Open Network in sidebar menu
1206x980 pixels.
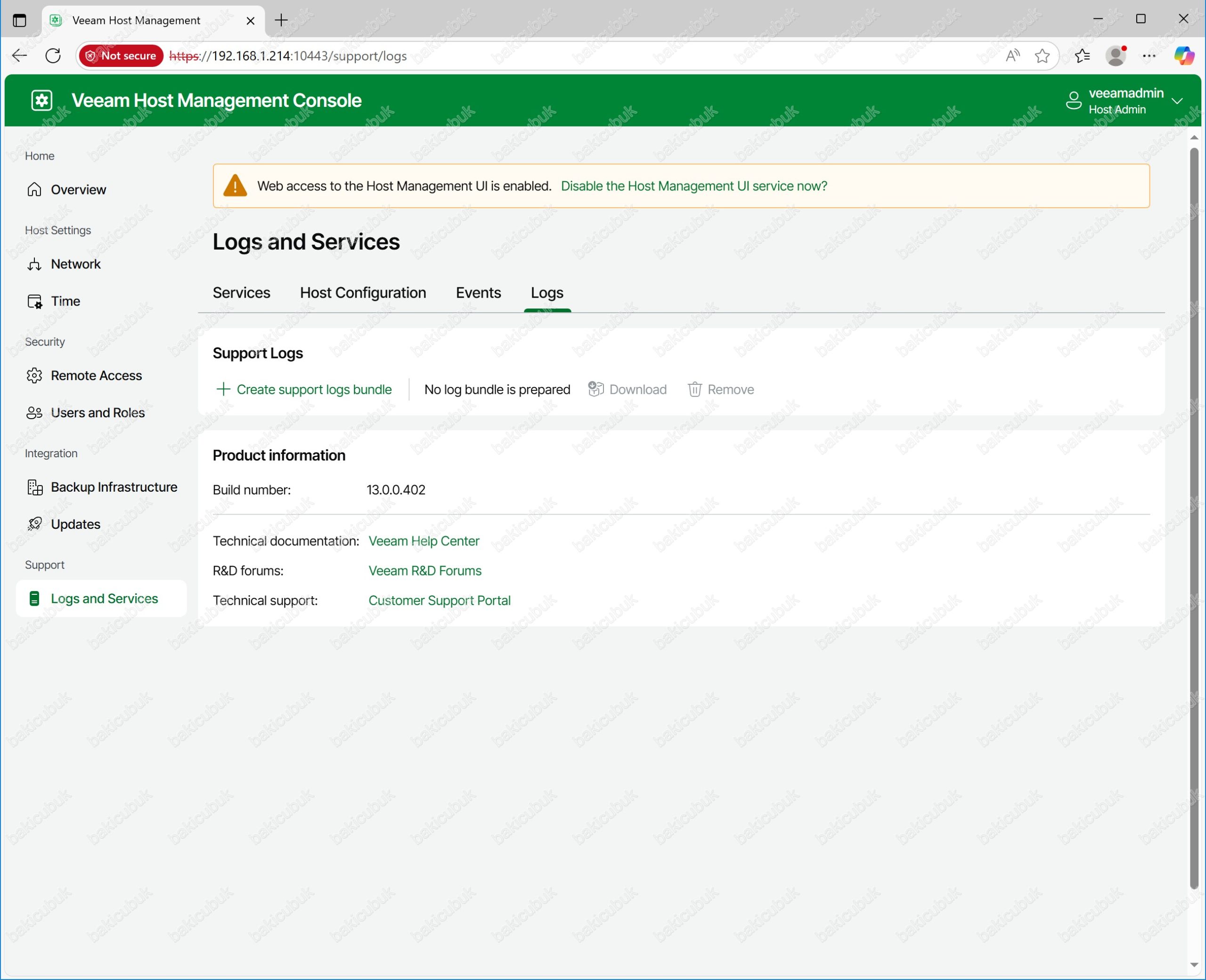point(76,264)
